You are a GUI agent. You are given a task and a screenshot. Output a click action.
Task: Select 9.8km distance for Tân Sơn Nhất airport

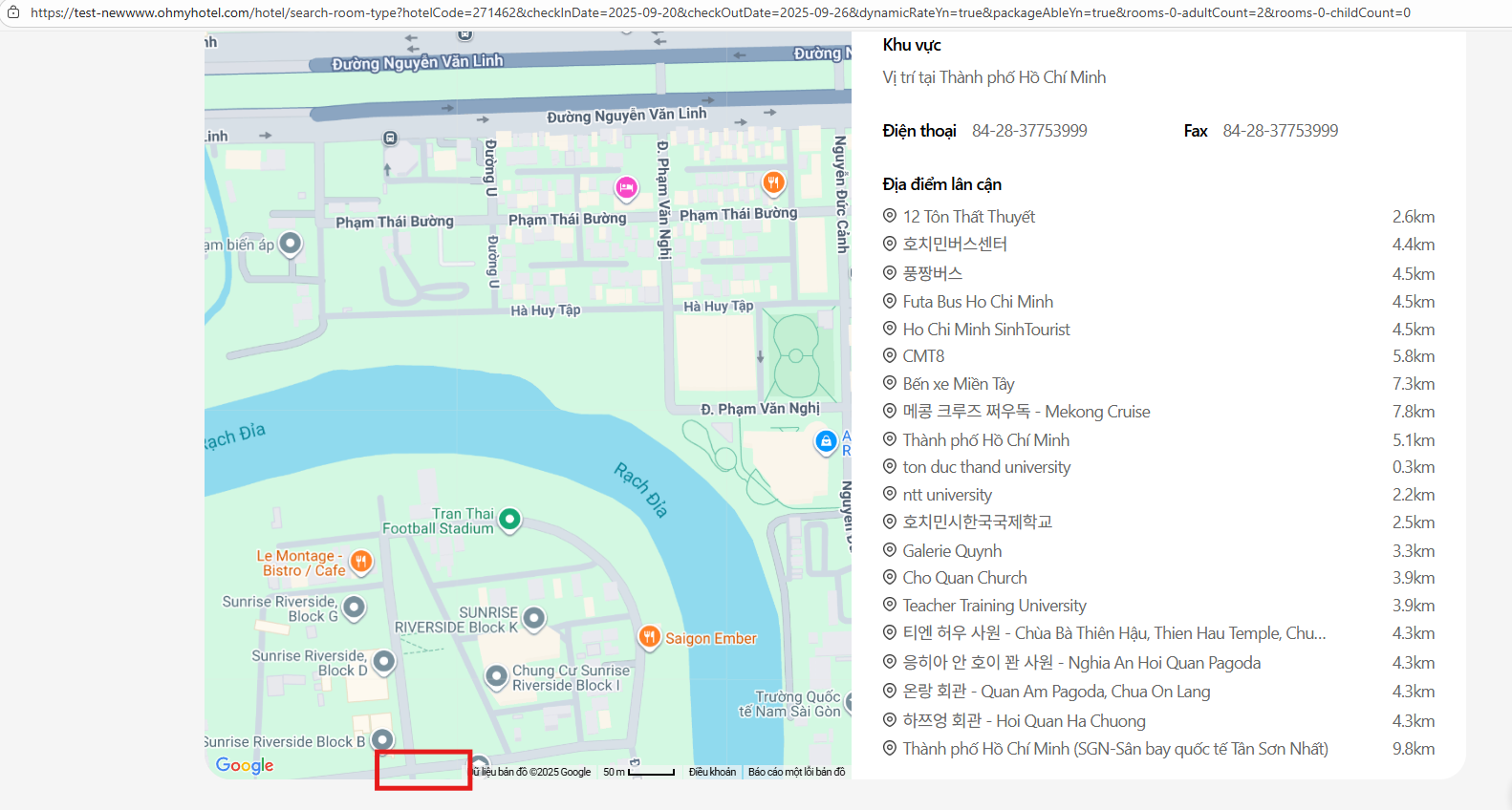coord(1414,749)
